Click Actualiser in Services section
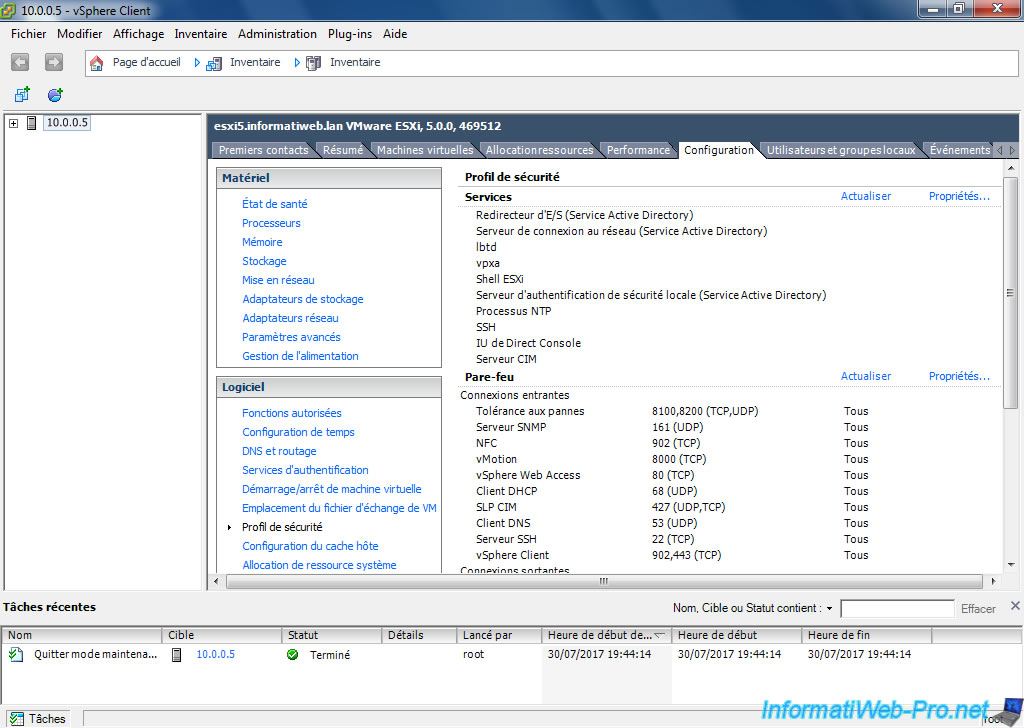 pos(865,196)
